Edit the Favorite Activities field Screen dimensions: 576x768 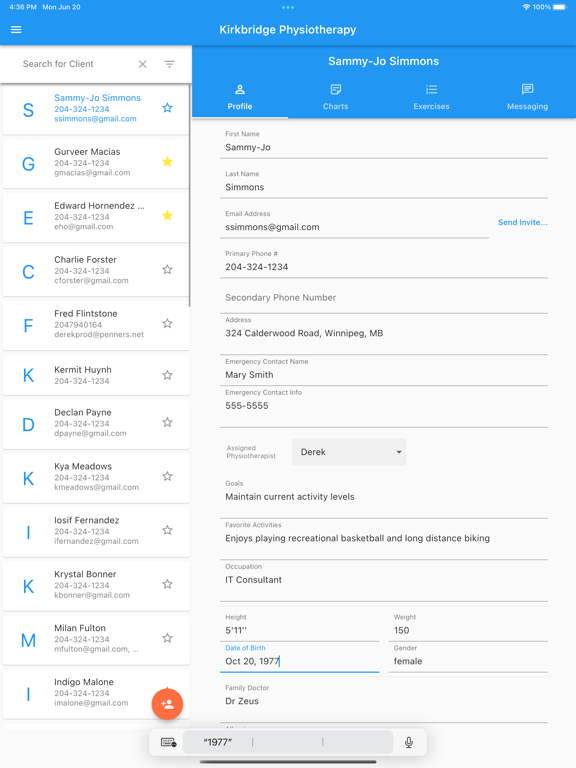pyautogui.click(x=384, y=539)
